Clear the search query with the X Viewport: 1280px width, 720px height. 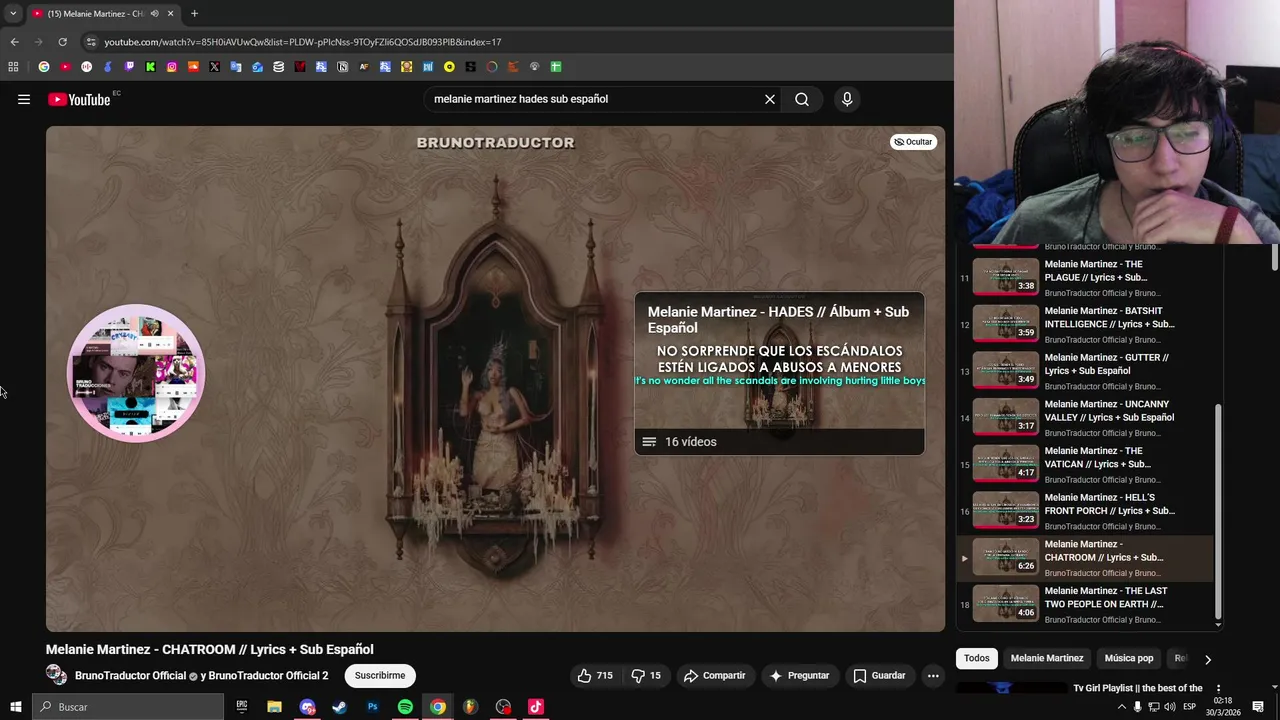770,99
